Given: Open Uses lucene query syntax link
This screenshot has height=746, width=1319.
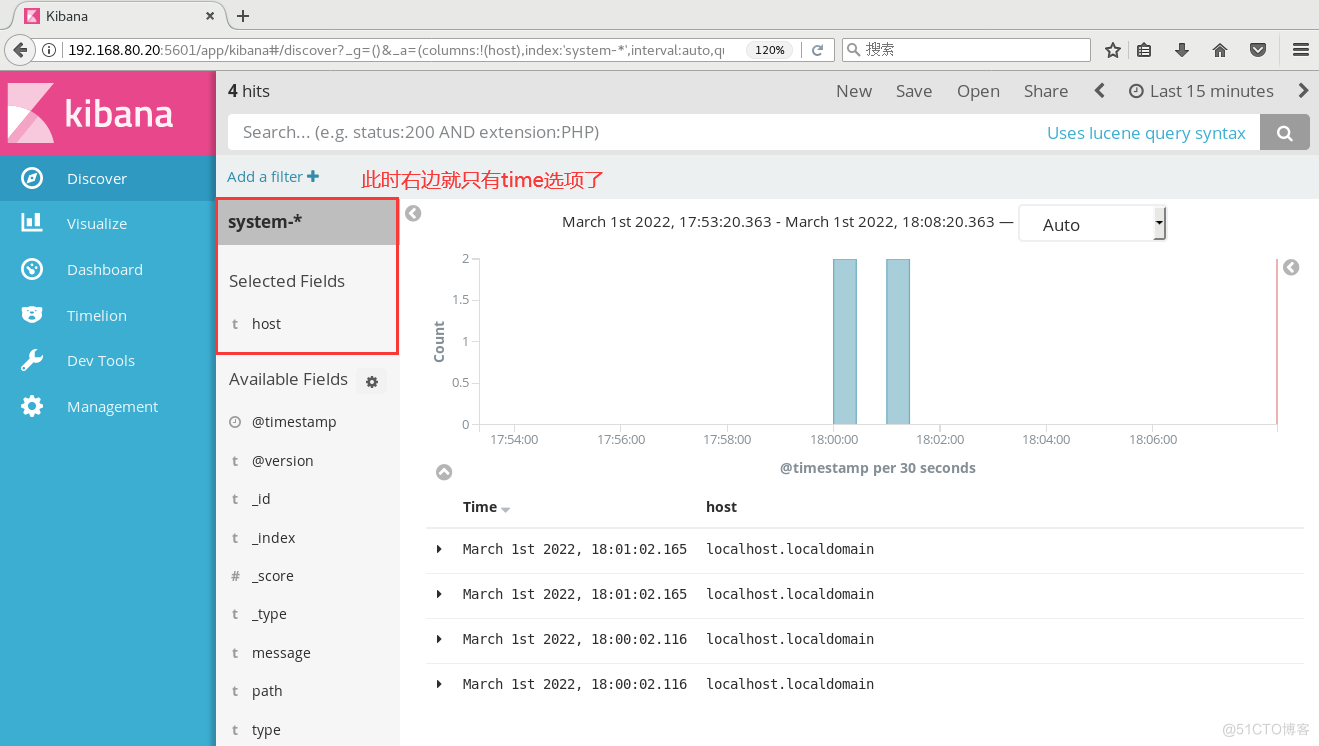Looking at the screenshot, I should point(1146,133).
